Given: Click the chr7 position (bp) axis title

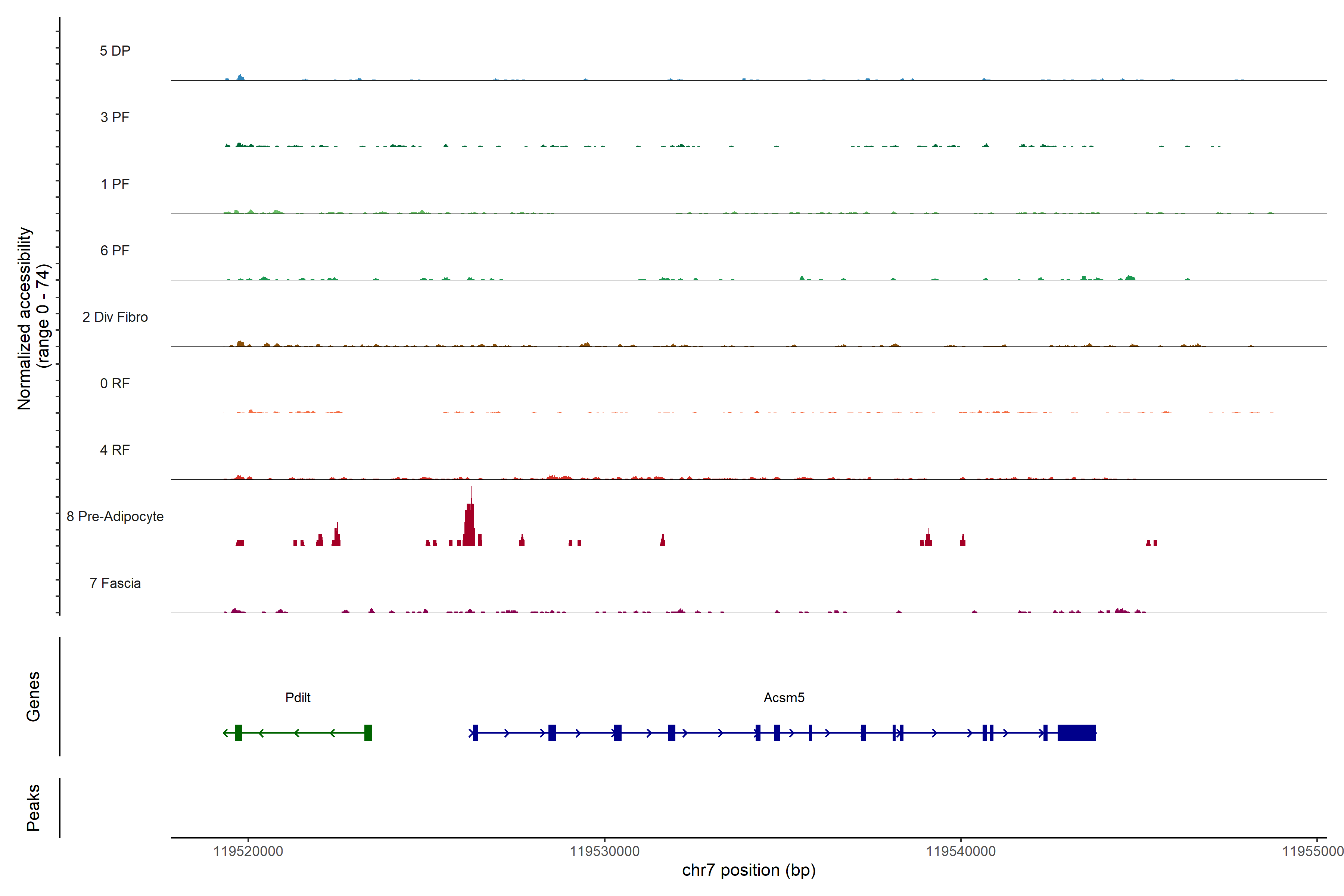Looking at the screenshot, I should 749,870.
